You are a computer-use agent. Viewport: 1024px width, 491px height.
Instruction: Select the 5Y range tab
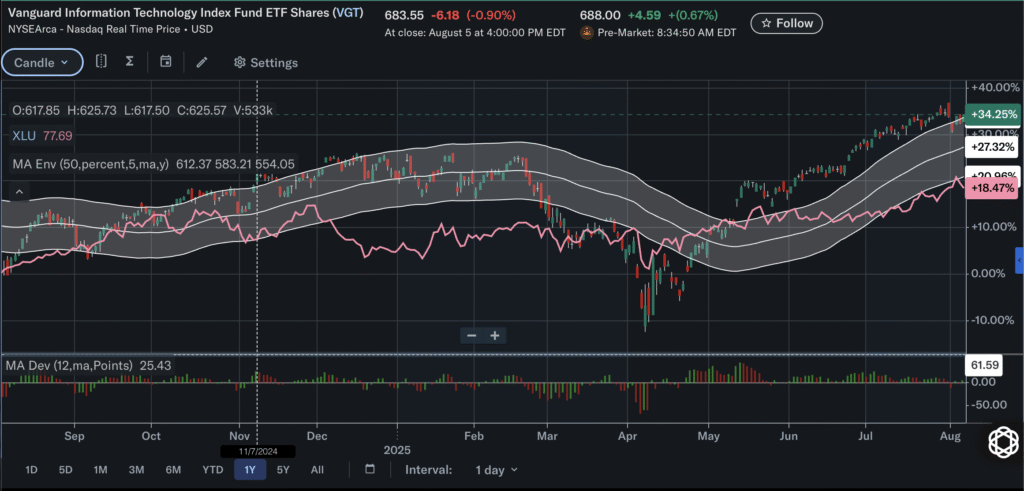(283, 469)
